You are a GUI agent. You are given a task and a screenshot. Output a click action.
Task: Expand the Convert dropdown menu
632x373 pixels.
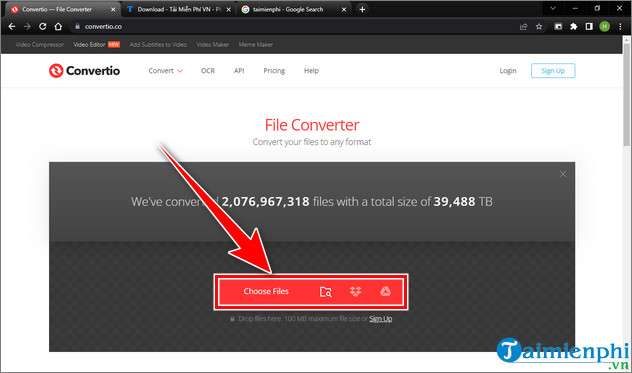165,71
